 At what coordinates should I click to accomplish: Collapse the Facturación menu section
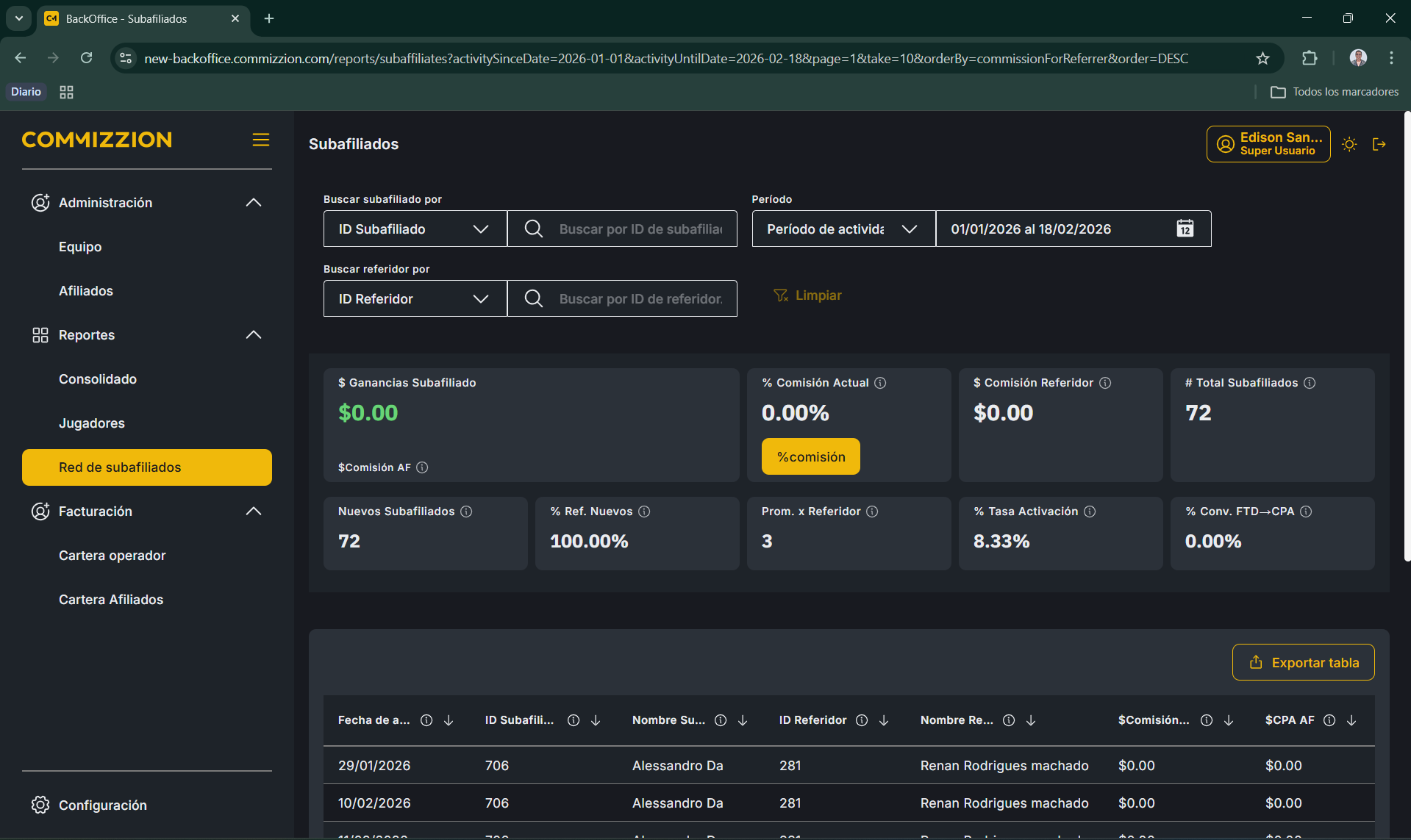[254, 511]
